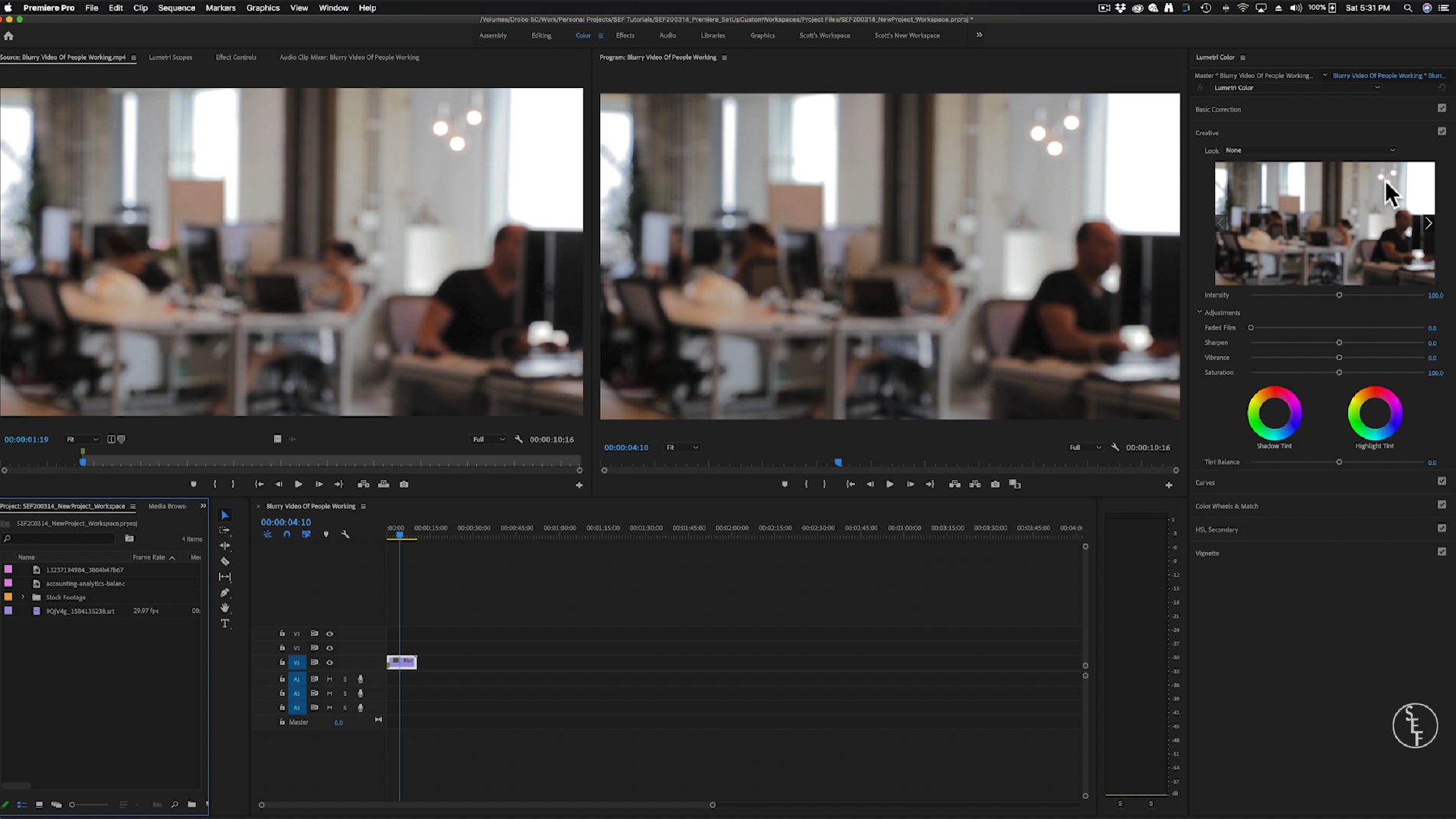The image size is (1456, 819).
Task: Open HSL Secondary in the Lumetri panel
Action: pyautogui.click(x=1217, y=529)
